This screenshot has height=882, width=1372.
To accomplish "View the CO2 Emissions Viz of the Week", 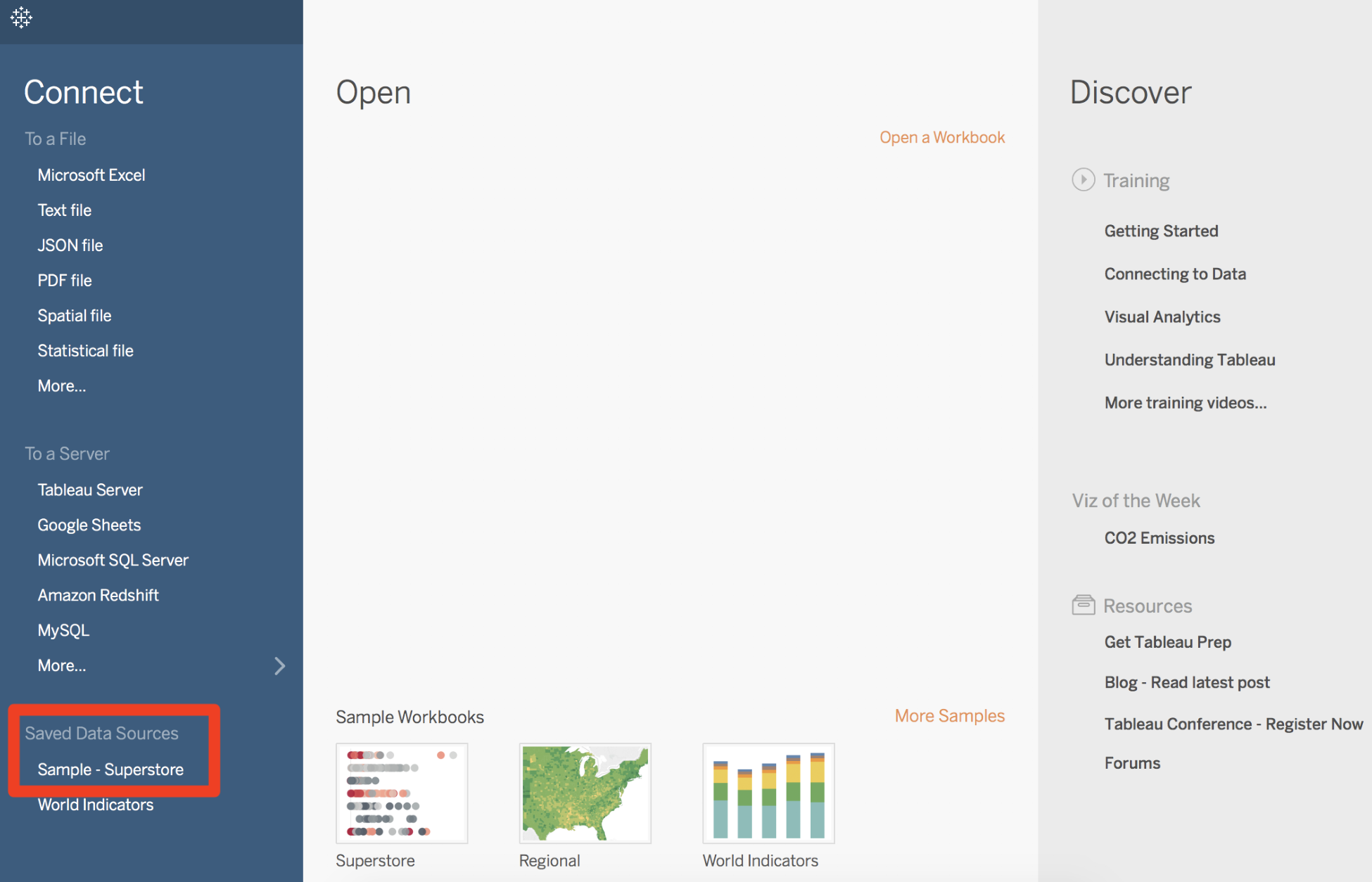I will [1159, 537].
